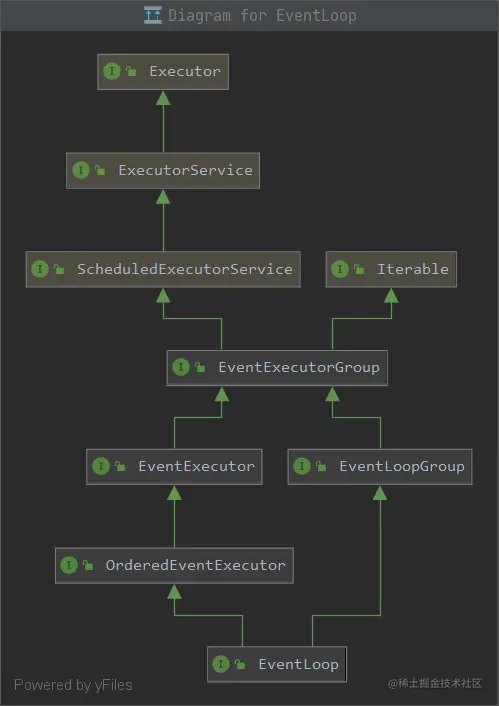Click the interface icon on the EventLoop node
Viewport: 499px width, 706px height.
pyautogui.click(x=221, y=664)
